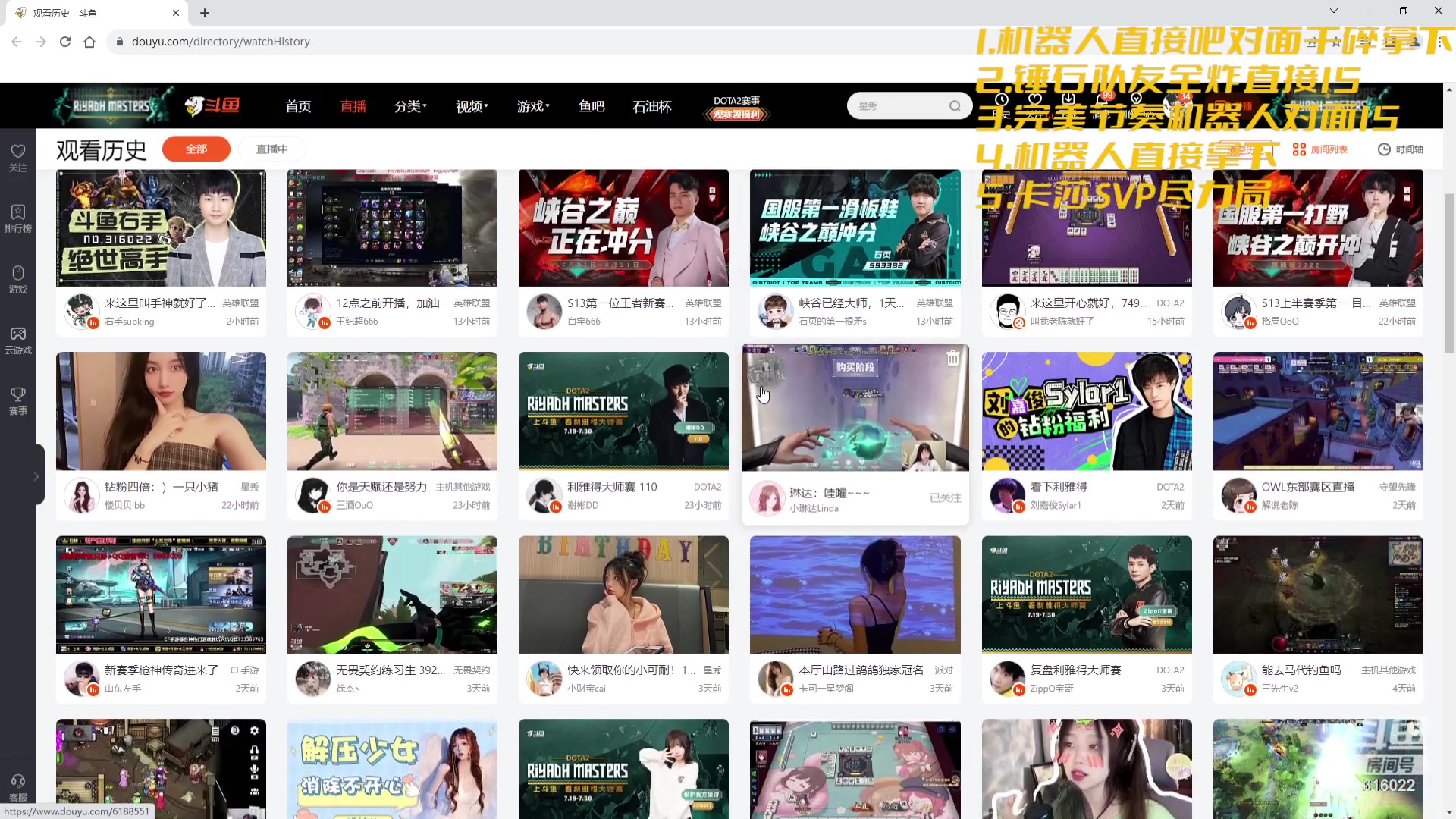Image resolution: width=1456 pixels, height=819 pixels.
Task: Open 刘嘉俊Sylar1 钻粉福利 thumbnail
Action: click(x=1087, y=411)
